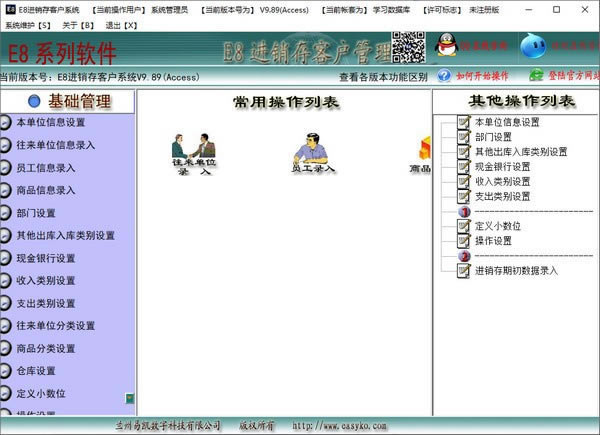Open the http://www.easyko.com link in footer

coord(339,425)
